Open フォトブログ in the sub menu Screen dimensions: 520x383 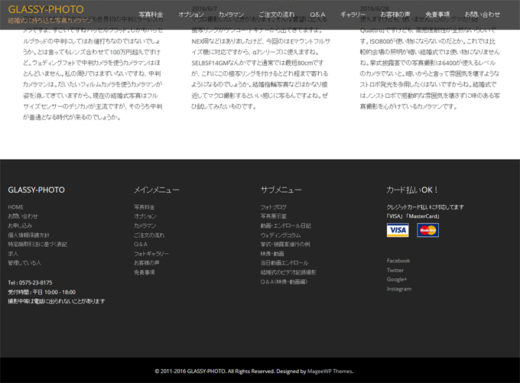[x=273, y=207]
